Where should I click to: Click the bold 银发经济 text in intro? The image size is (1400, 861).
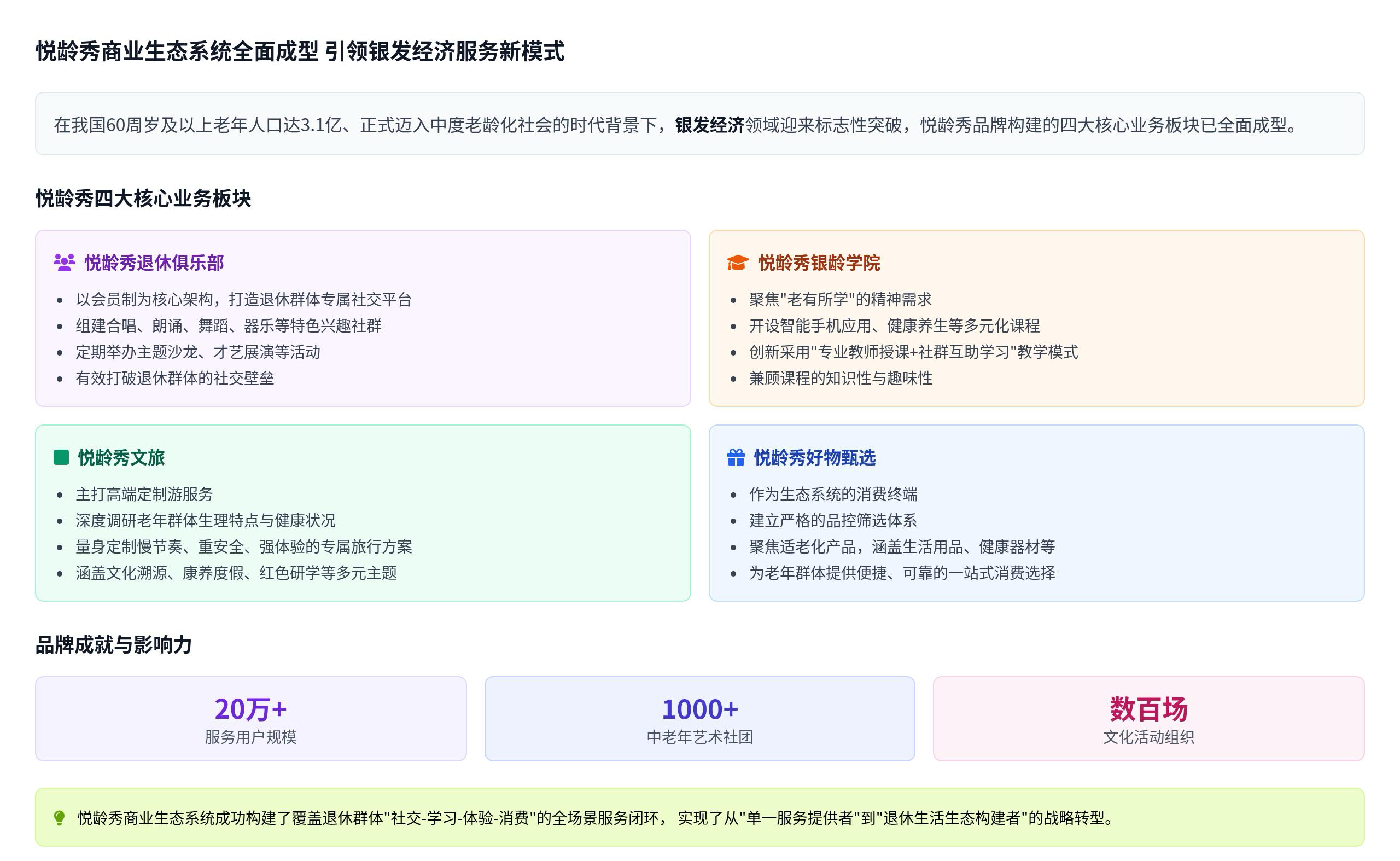(709, 125)
